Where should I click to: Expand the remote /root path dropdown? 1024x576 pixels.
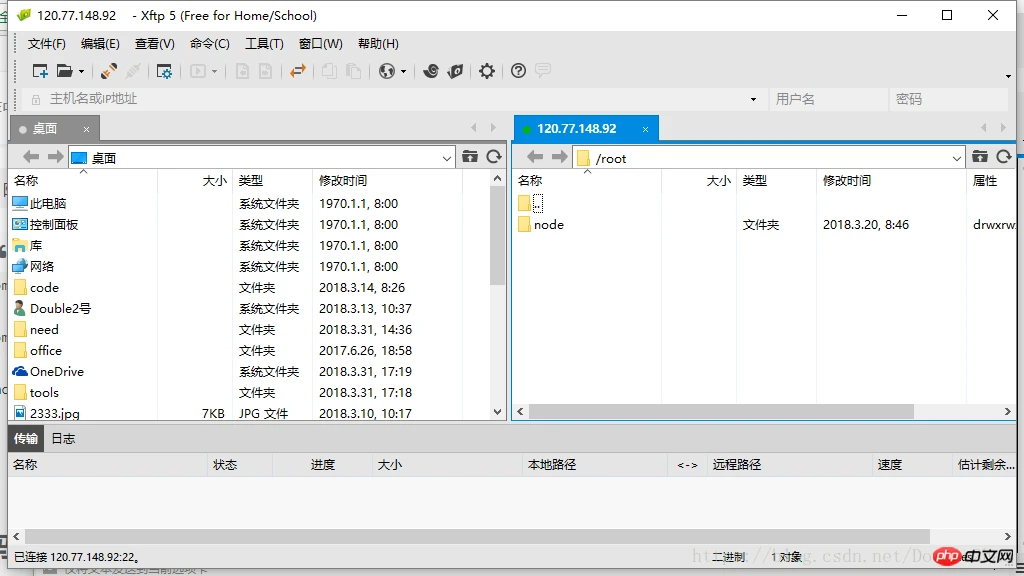(957, 158)
